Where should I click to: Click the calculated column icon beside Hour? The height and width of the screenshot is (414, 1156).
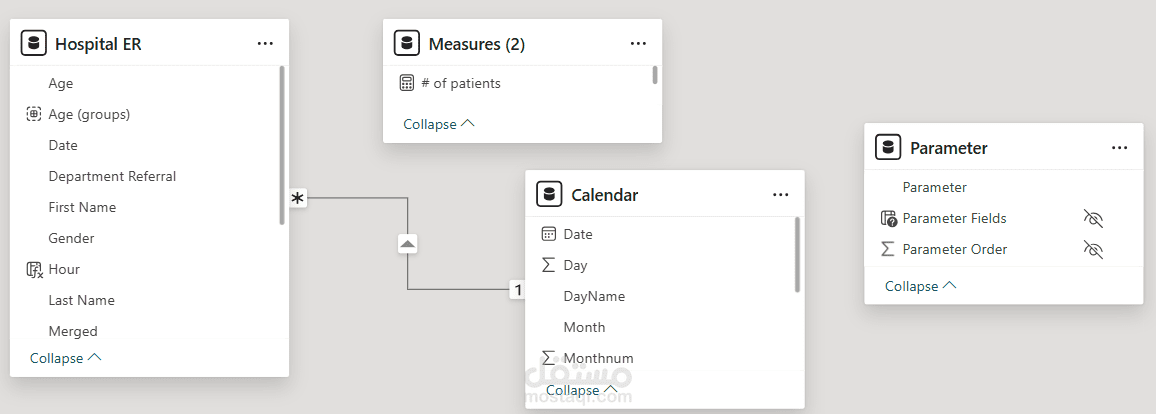click(x=34, y=269)
